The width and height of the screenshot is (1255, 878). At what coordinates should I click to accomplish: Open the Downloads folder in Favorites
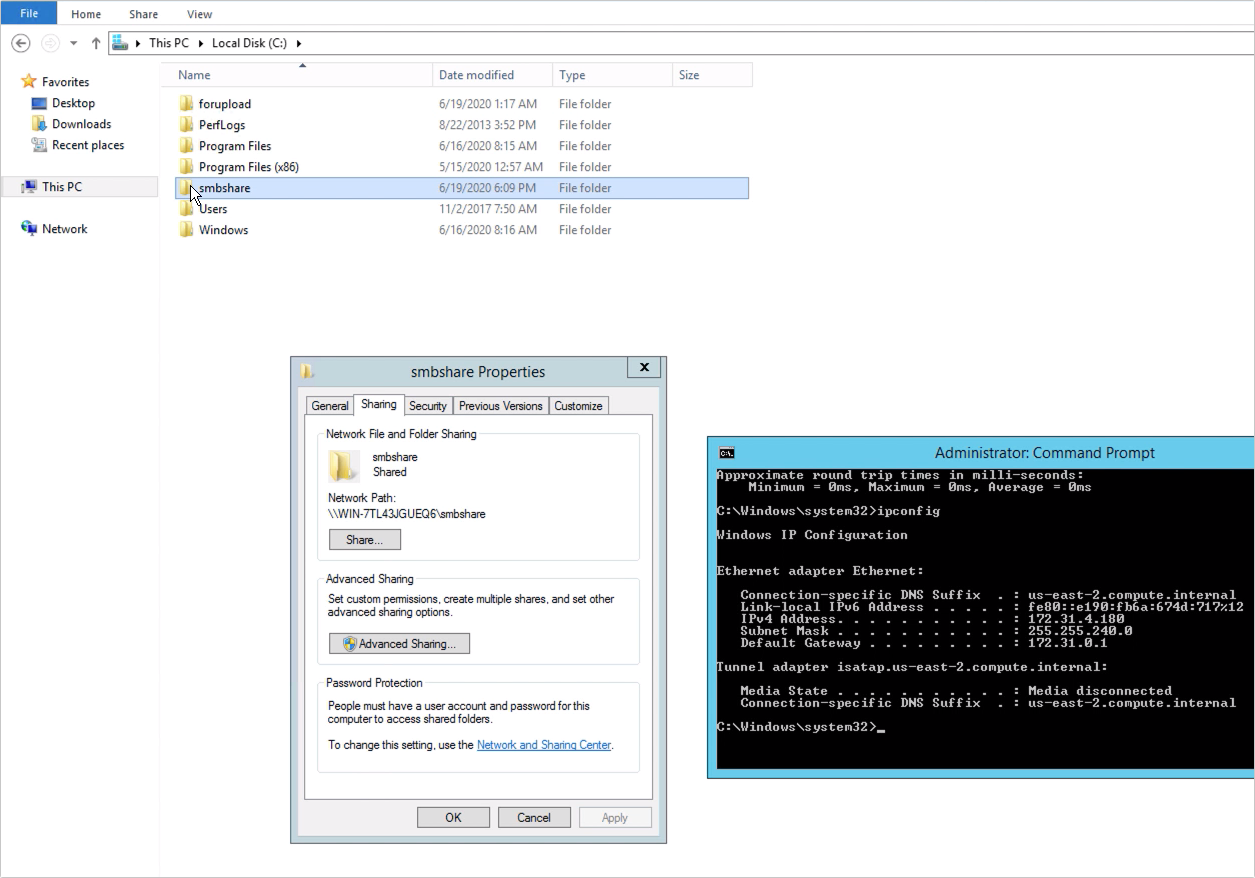pyautogui.click(x=80, y=123)
